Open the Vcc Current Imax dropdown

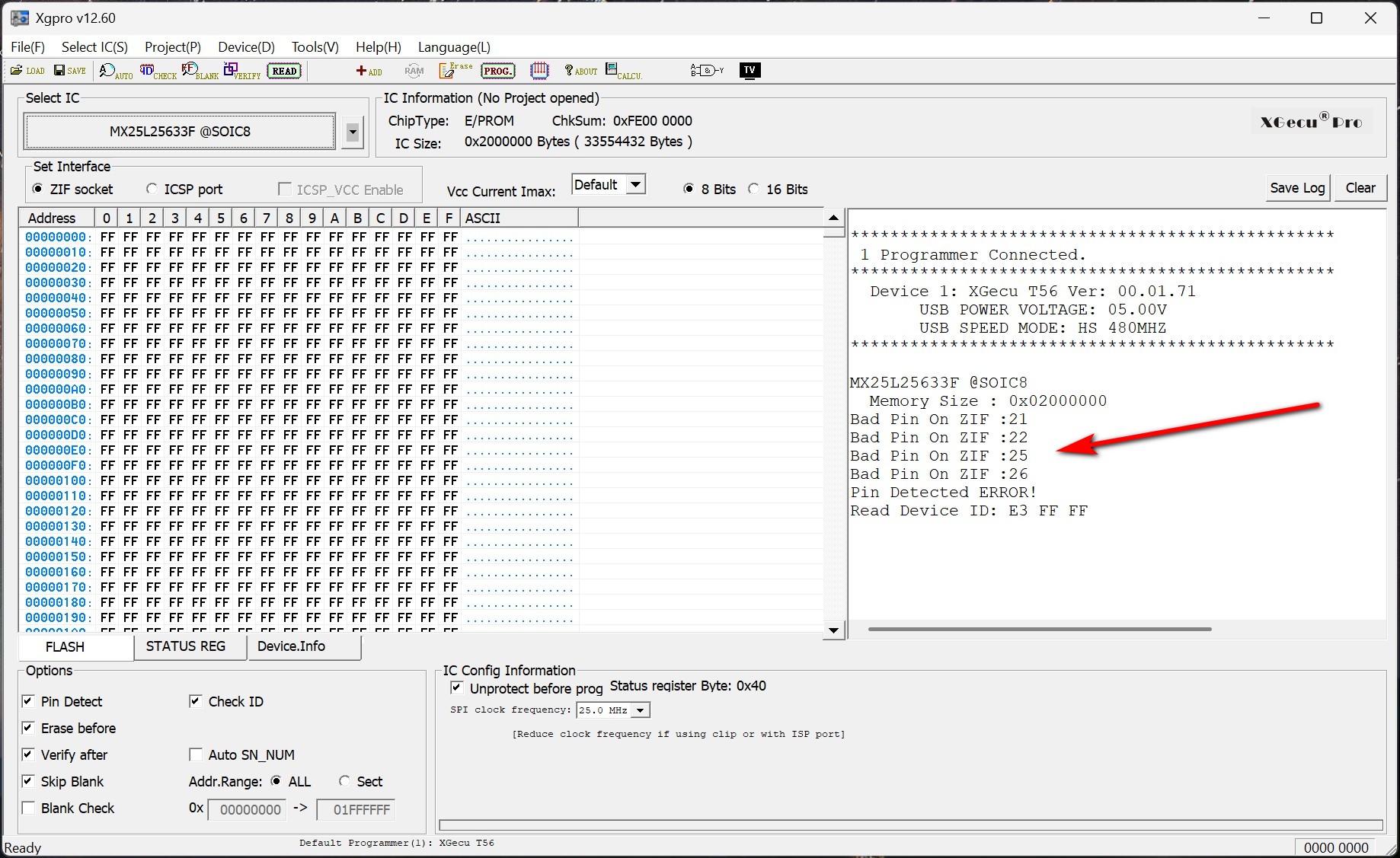[x=636, y=185]
